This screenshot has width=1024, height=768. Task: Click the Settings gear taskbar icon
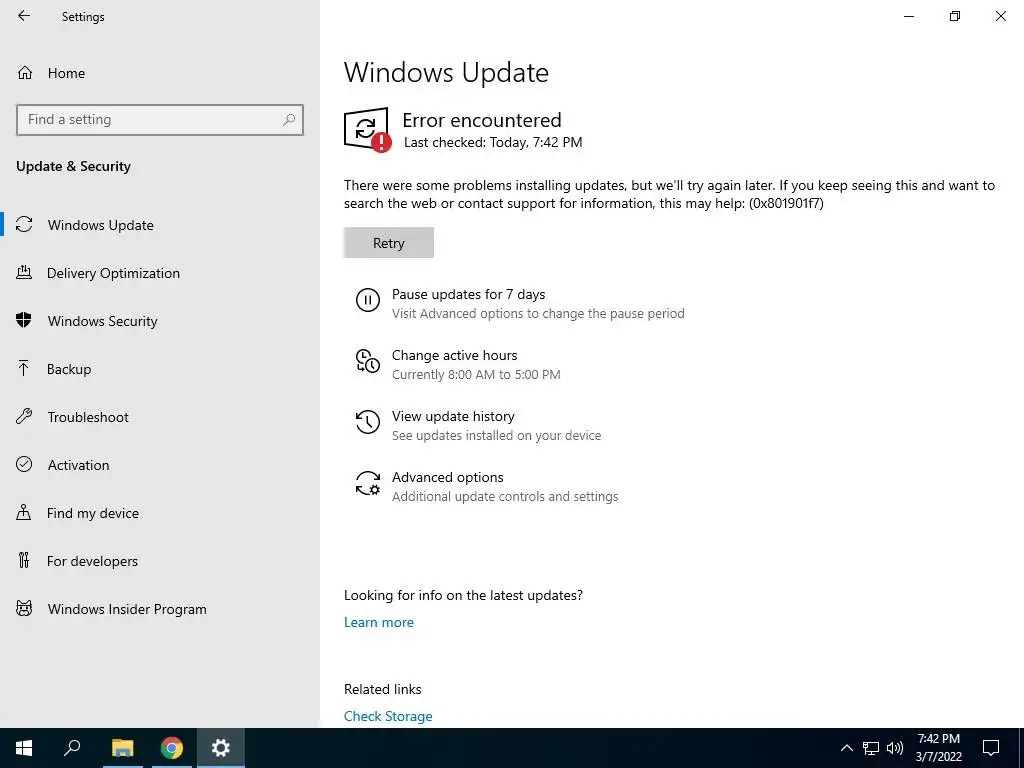[221, 748]
